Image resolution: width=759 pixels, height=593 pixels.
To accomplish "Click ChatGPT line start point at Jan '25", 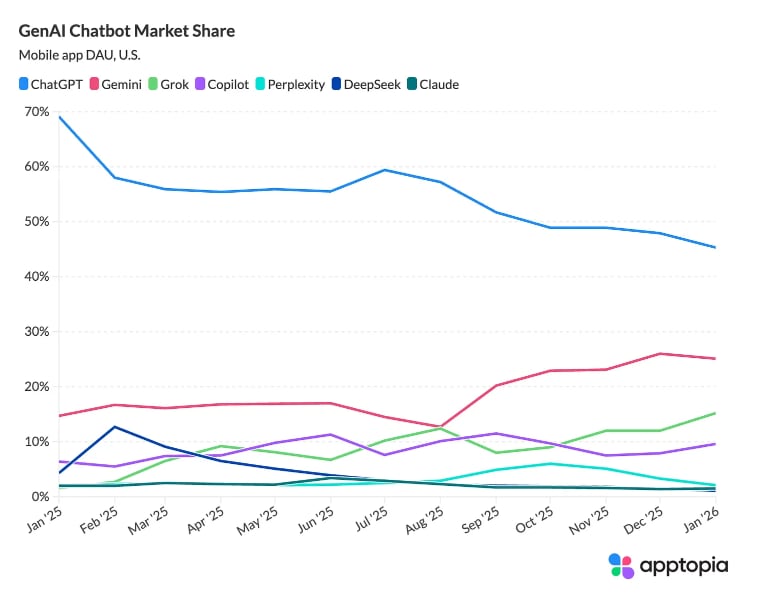I will click(60, 117).
